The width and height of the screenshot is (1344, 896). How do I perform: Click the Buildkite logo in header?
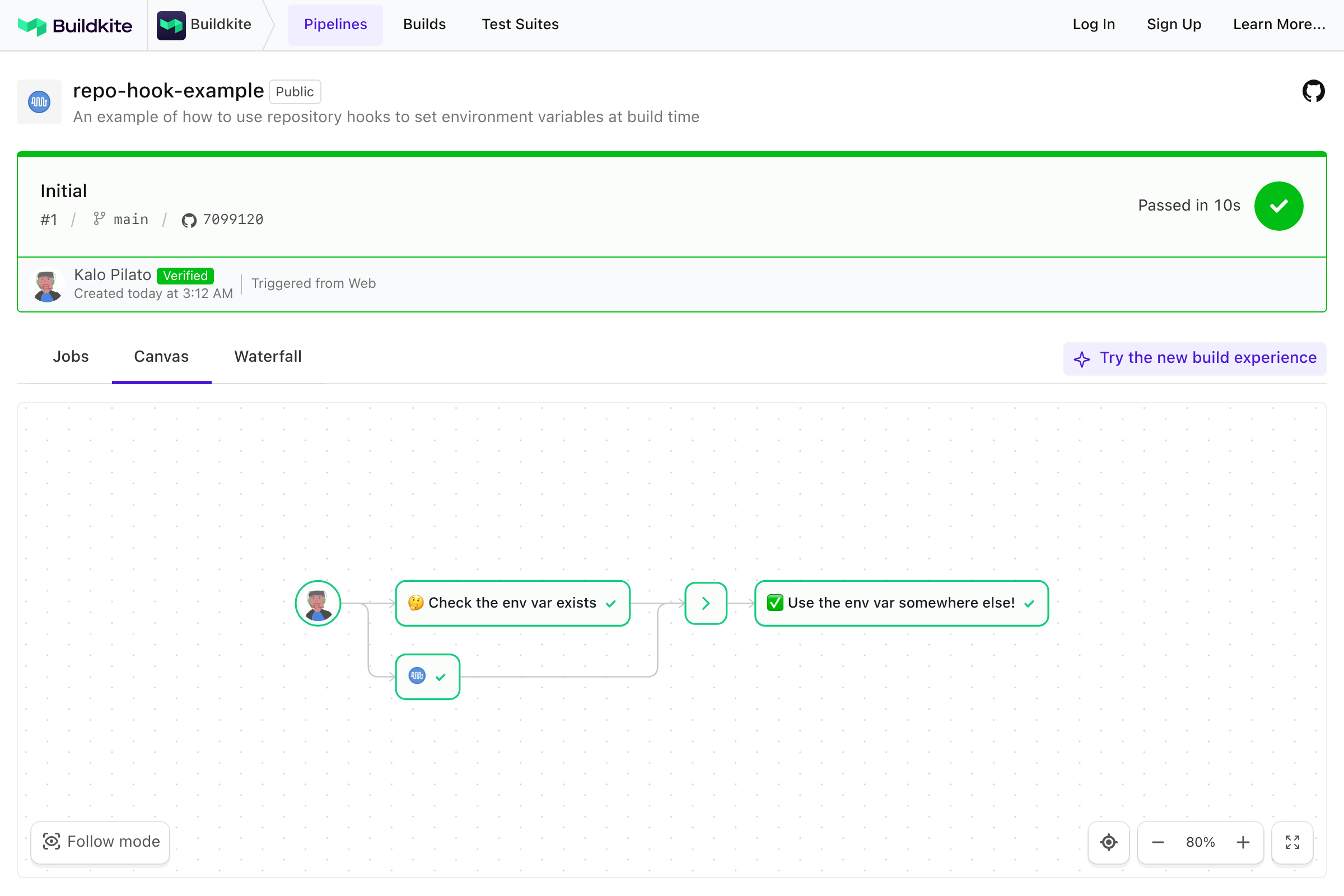tap(75, 25)
